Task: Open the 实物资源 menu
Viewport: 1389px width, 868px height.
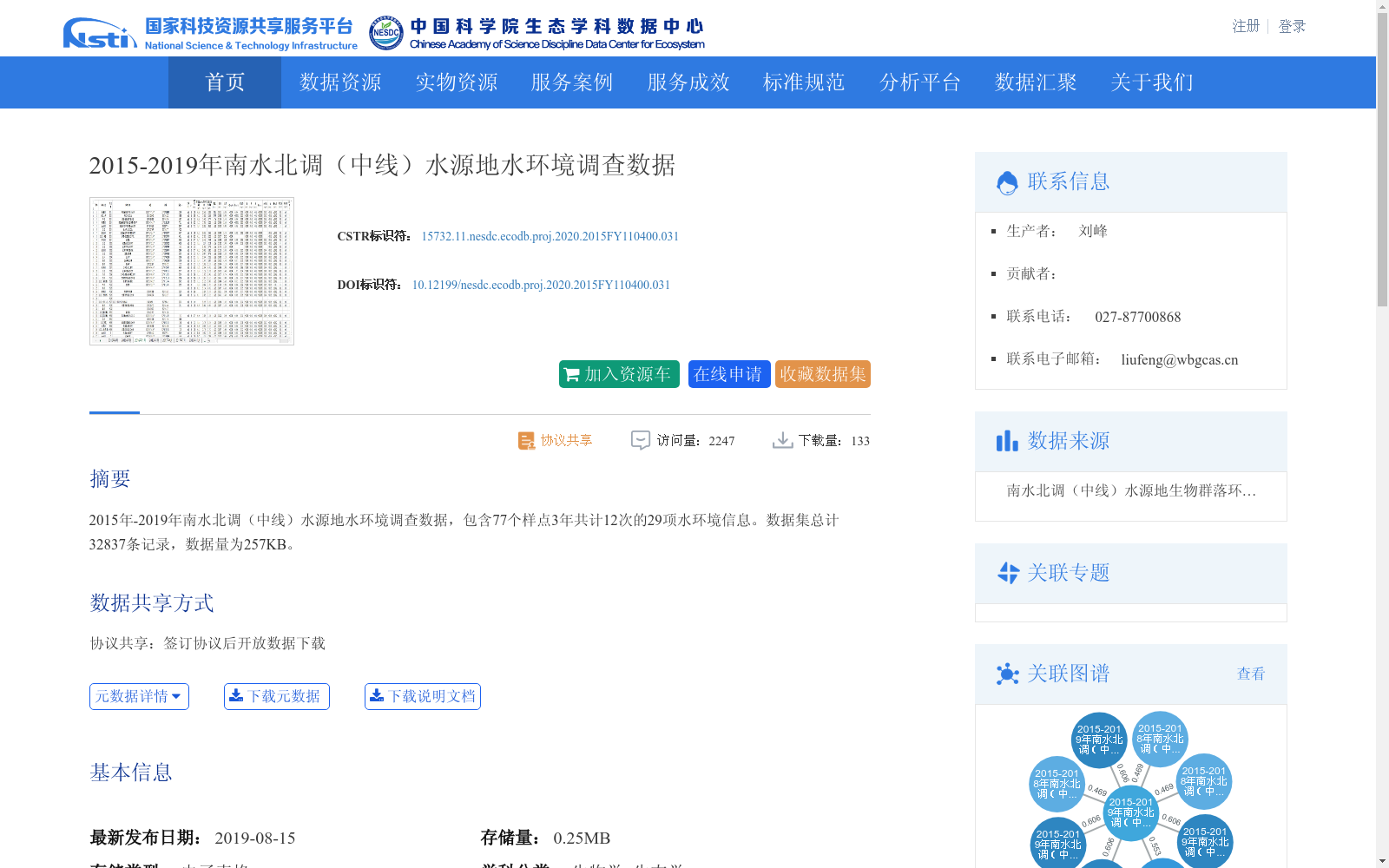Action: coord(457,82)
